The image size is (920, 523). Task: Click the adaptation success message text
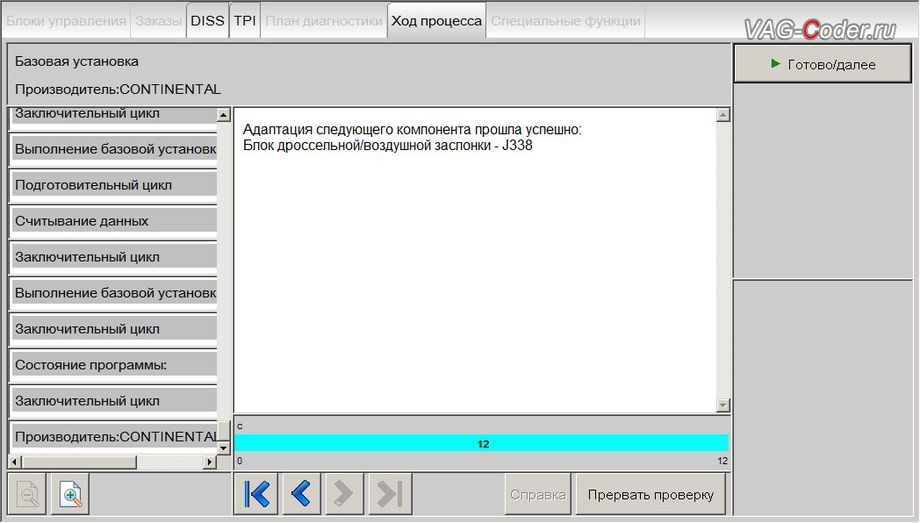coord(412,137)
